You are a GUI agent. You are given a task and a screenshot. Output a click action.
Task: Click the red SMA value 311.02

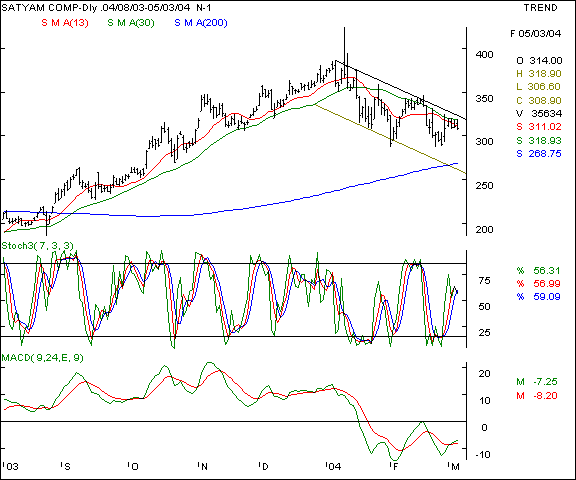545,127
